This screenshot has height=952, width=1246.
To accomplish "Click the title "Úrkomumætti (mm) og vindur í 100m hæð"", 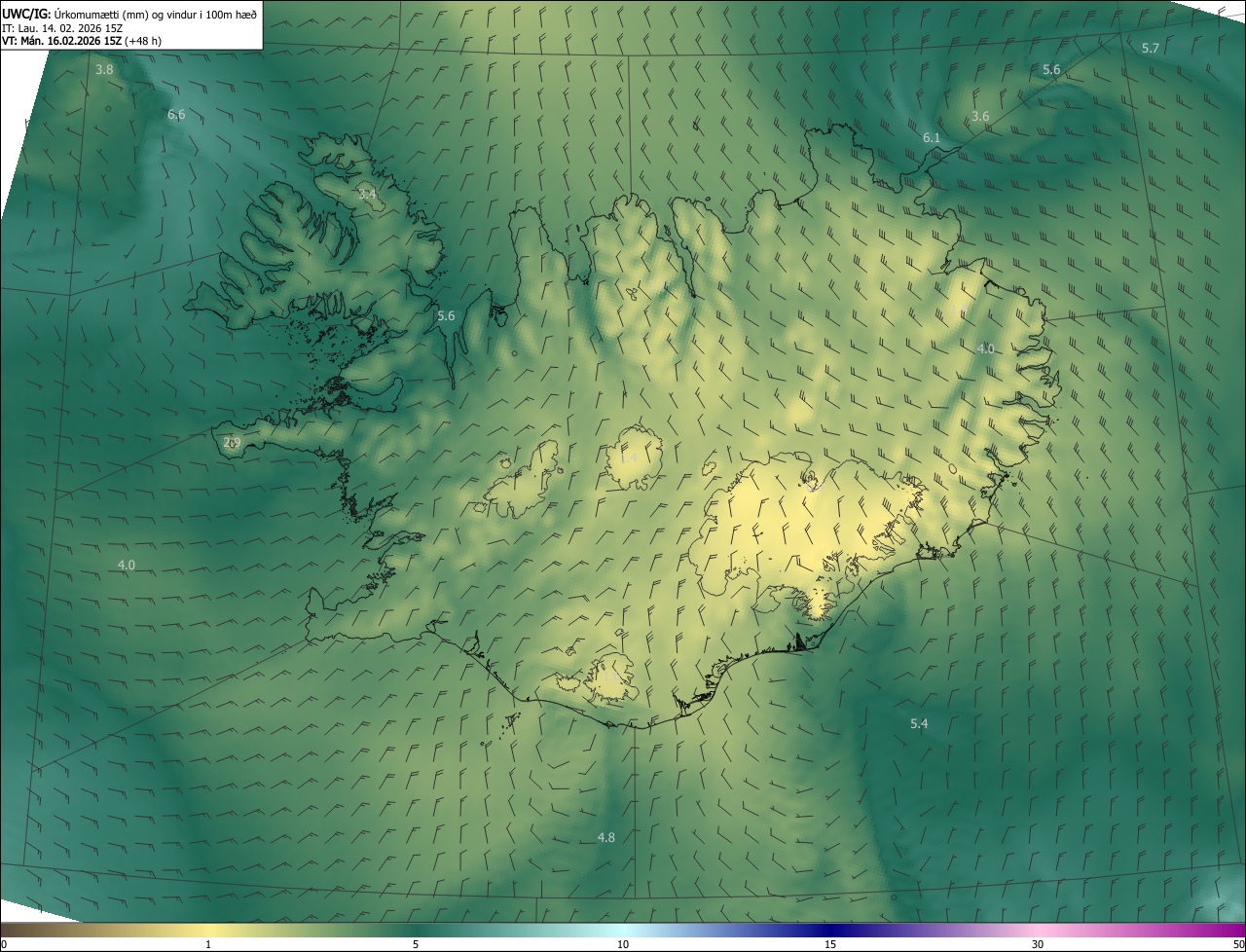I will (x=155, y=13).
